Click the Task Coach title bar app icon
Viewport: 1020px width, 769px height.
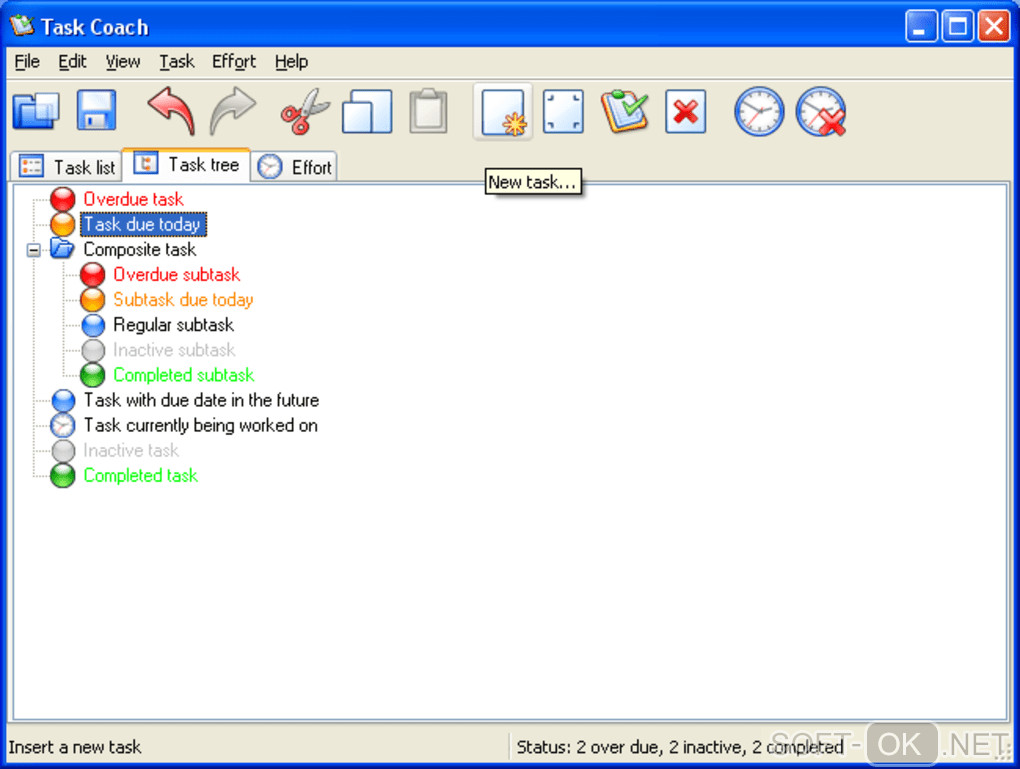tap(22, 26)
